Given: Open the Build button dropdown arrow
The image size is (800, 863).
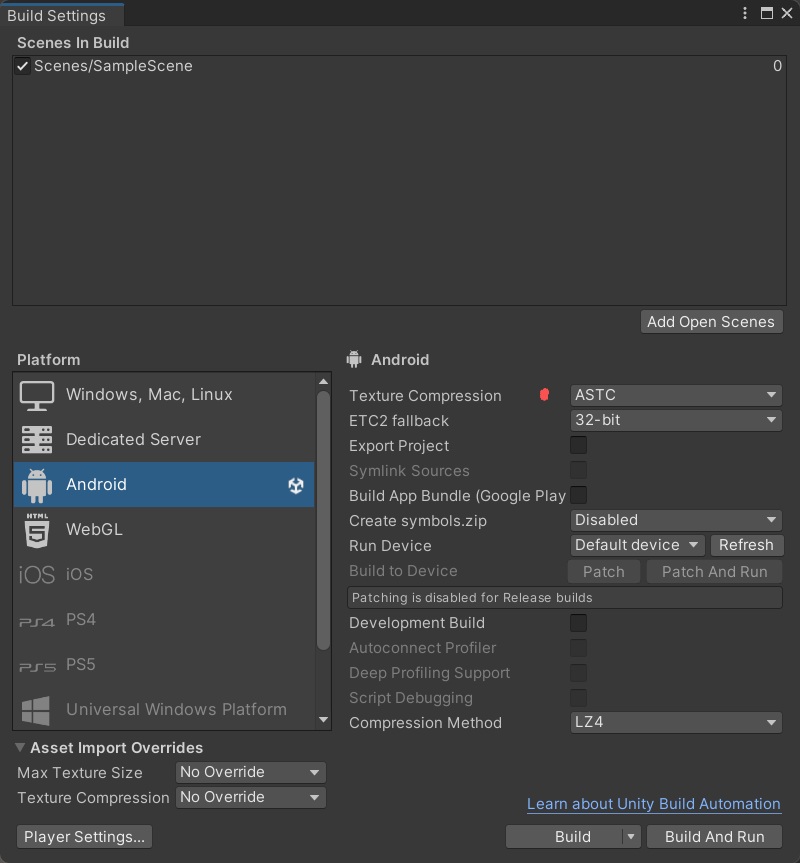Looking at the screenshot, I should point(631,837).
